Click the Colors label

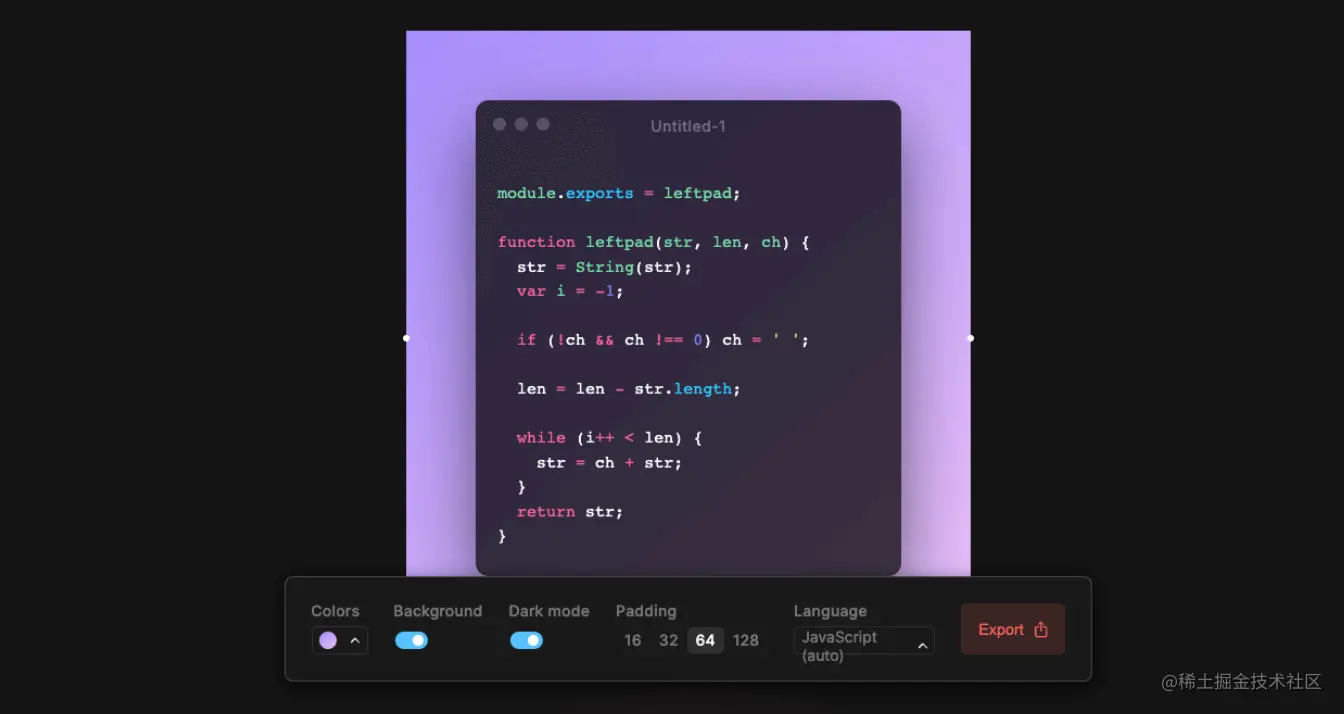(335, 611)
